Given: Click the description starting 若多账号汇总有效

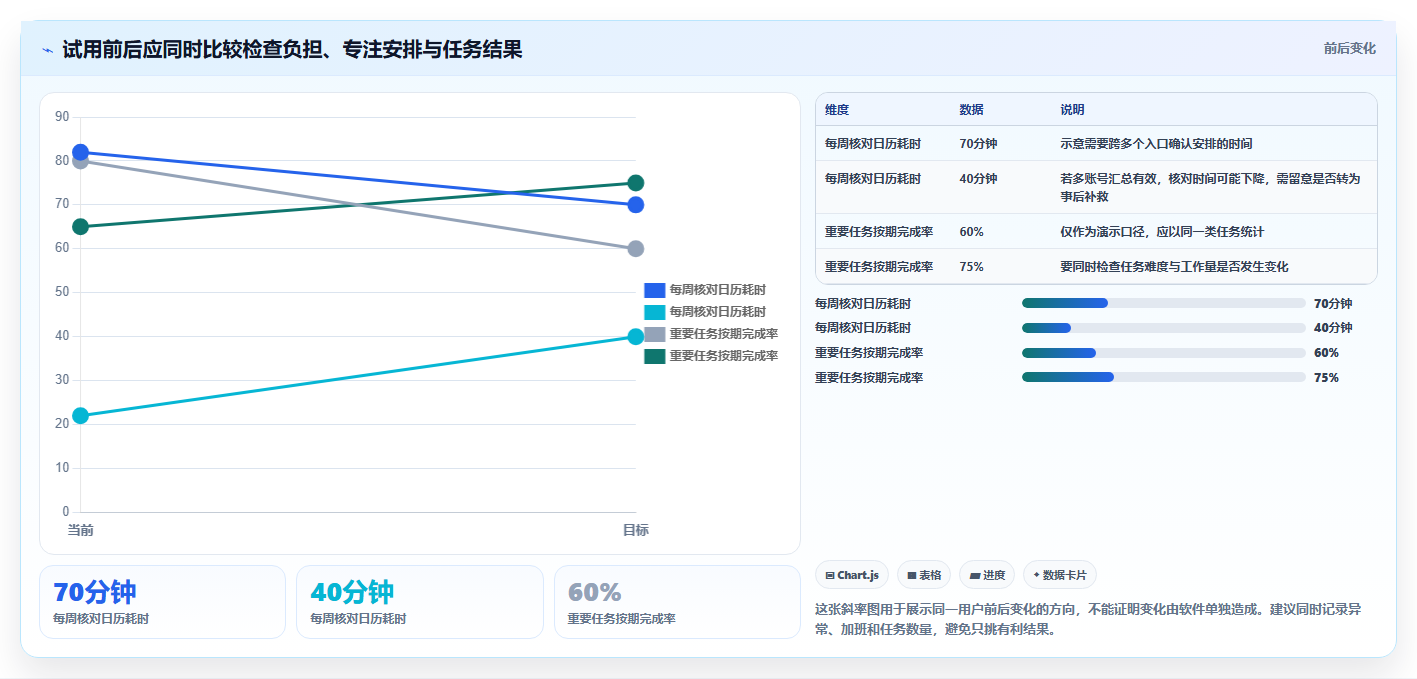Looking at the screenshot, I should tap(1210, 187).
